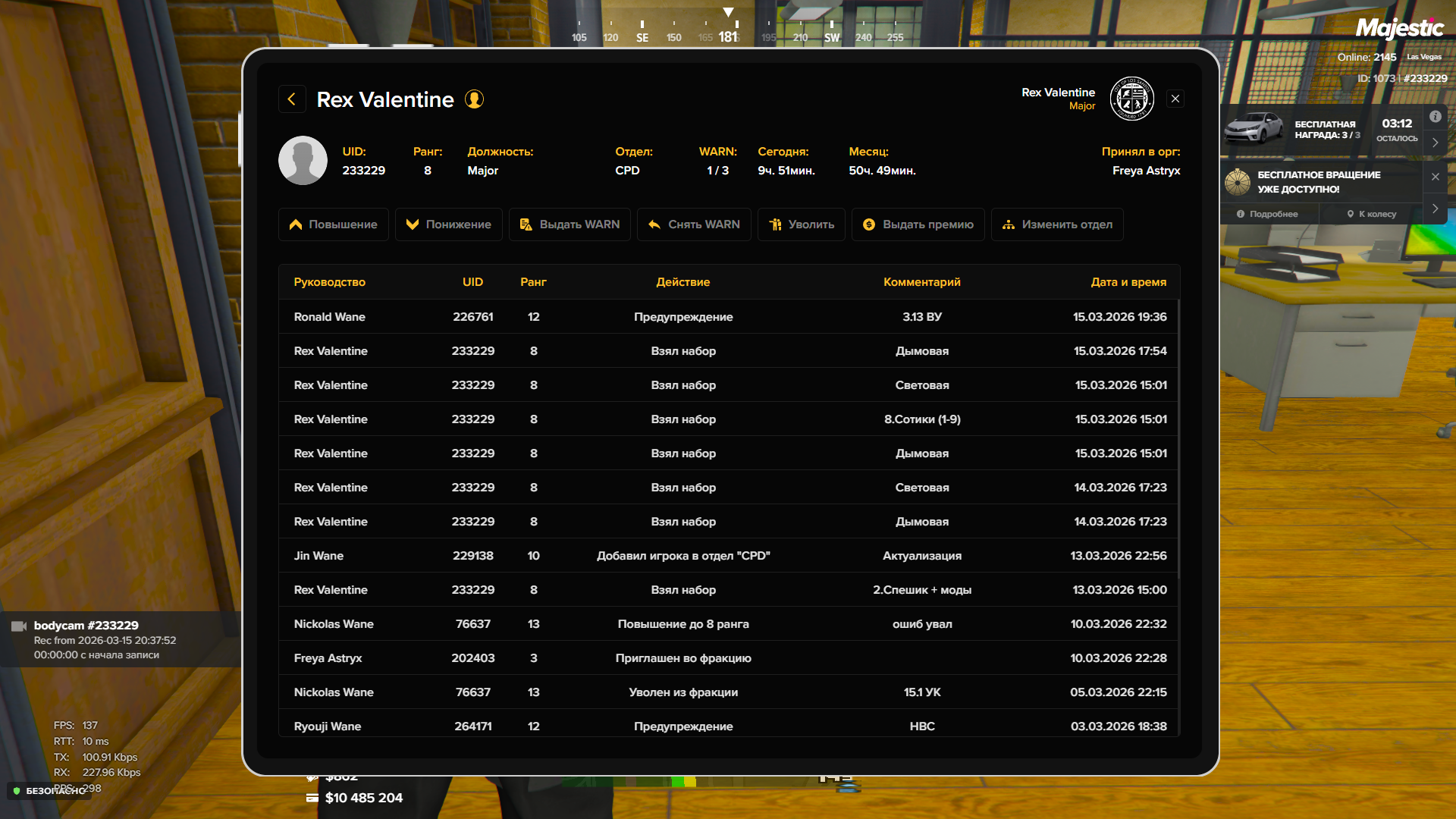
Task: Click the gray player avatar thumbnail
Action: [x=303, y=161]
